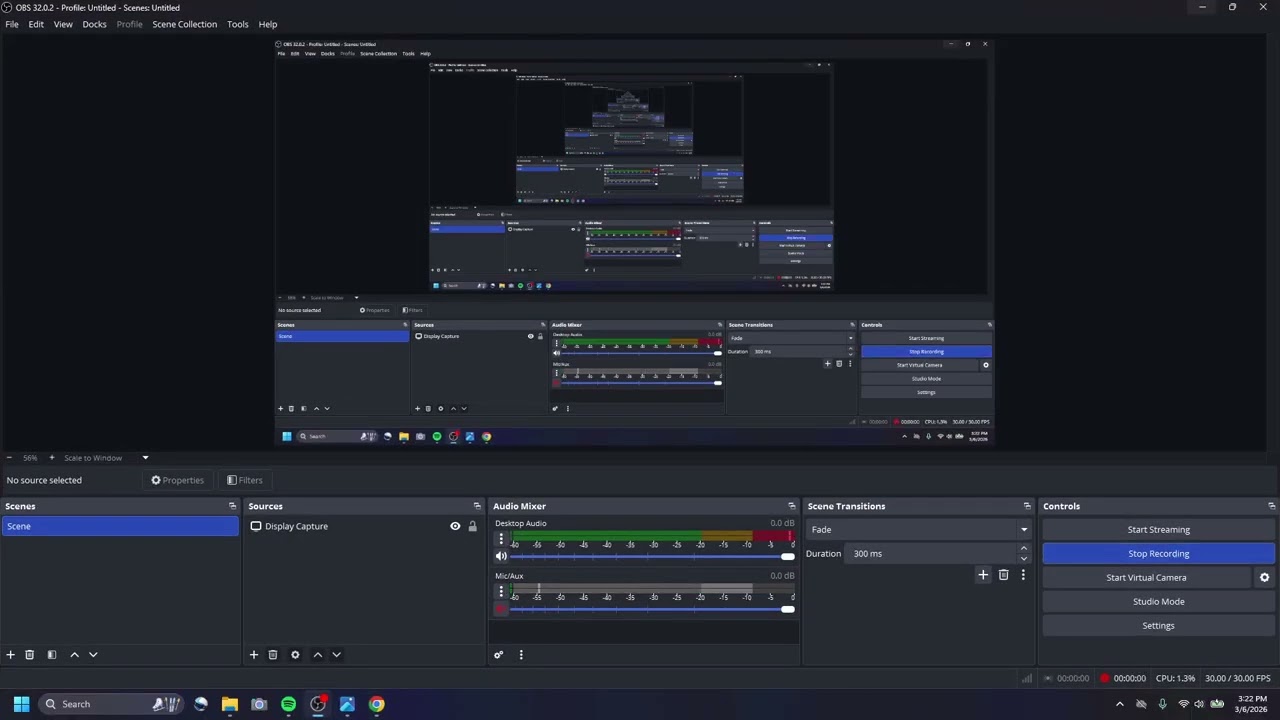Click Start Streaming button
Screen dimensions: 1280x720
pyautogui.click(x=1158, y=530)
